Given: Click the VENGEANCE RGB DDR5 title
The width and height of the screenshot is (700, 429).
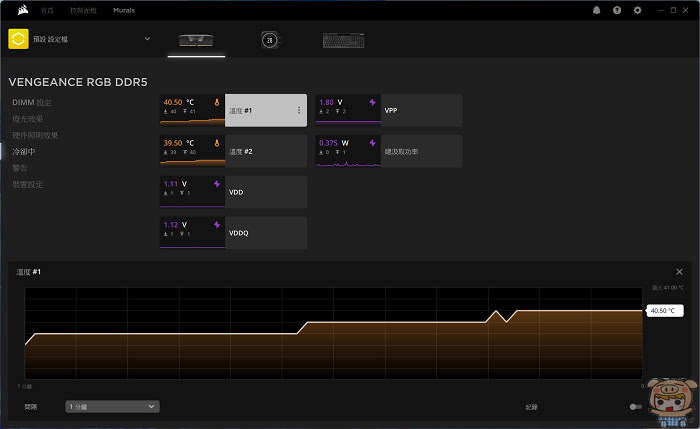Looking at the screenshot, I should (78, 82).
